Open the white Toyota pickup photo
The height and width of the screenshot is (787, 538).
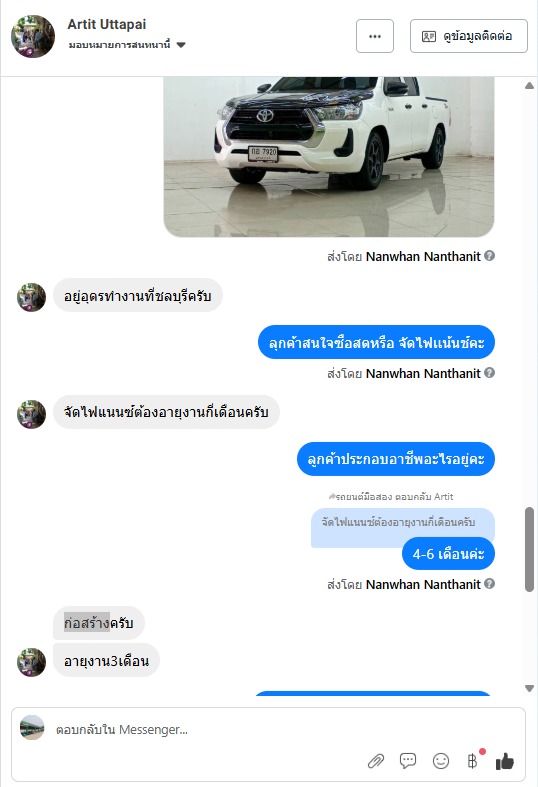(x=329, y=157)
